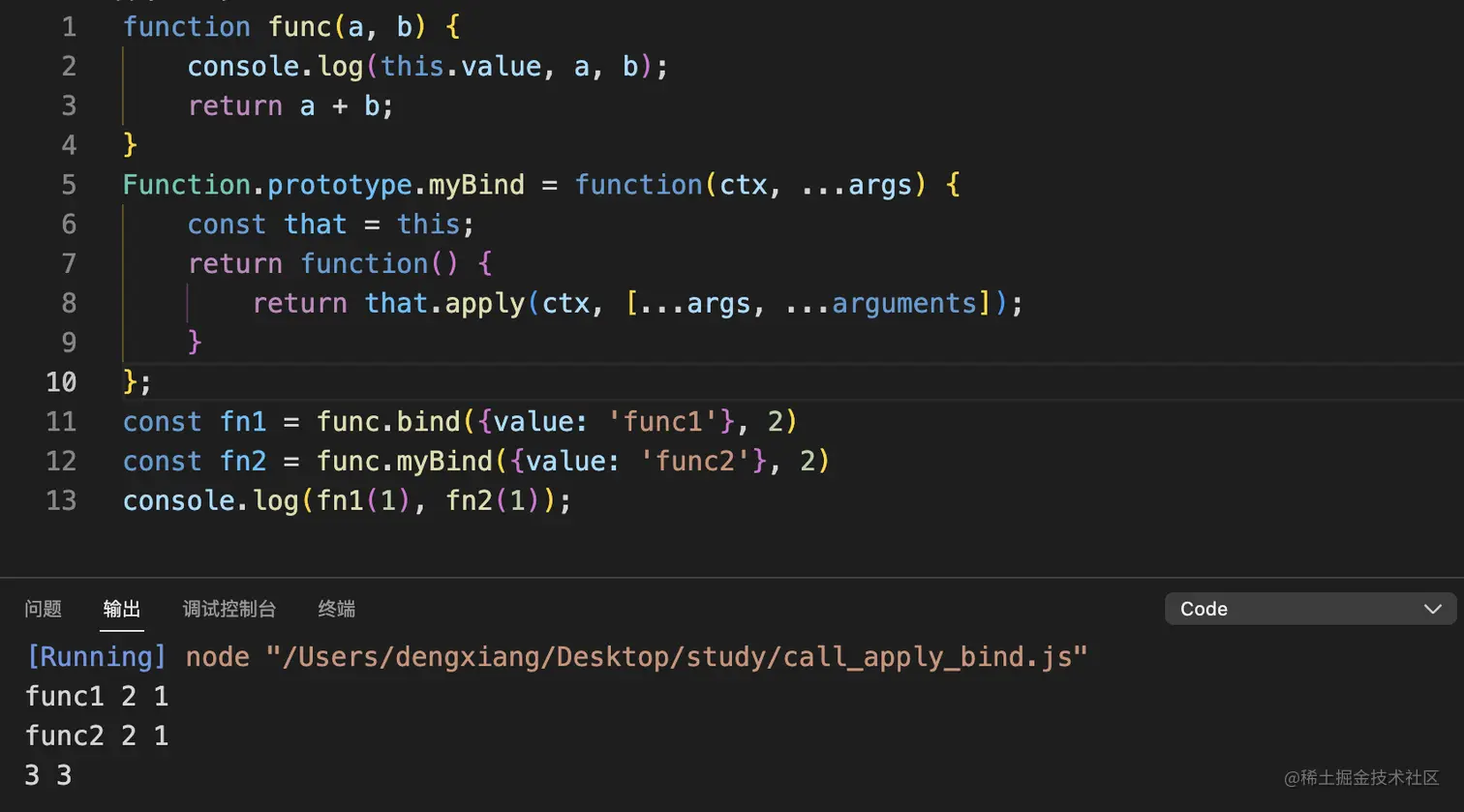Click line number 11 in the gutter
Screen dimensions: 1464x812
61,422
